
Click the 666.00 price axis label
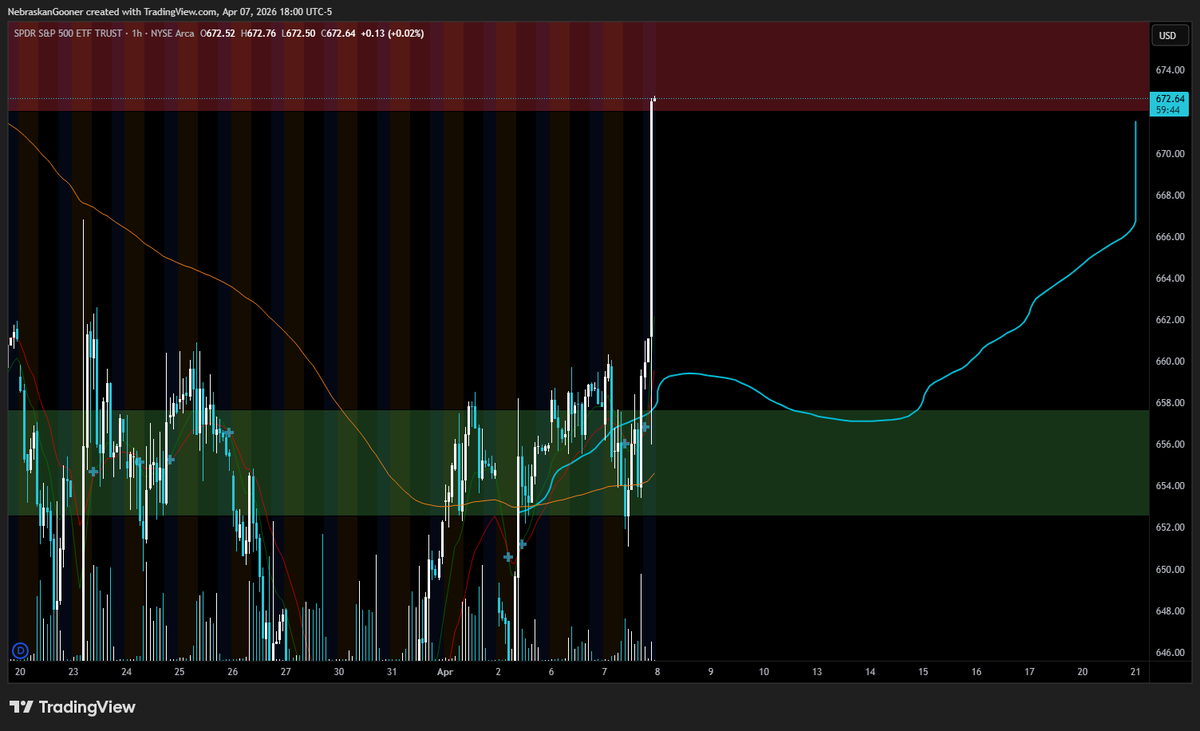click(x=1170, y=237)
